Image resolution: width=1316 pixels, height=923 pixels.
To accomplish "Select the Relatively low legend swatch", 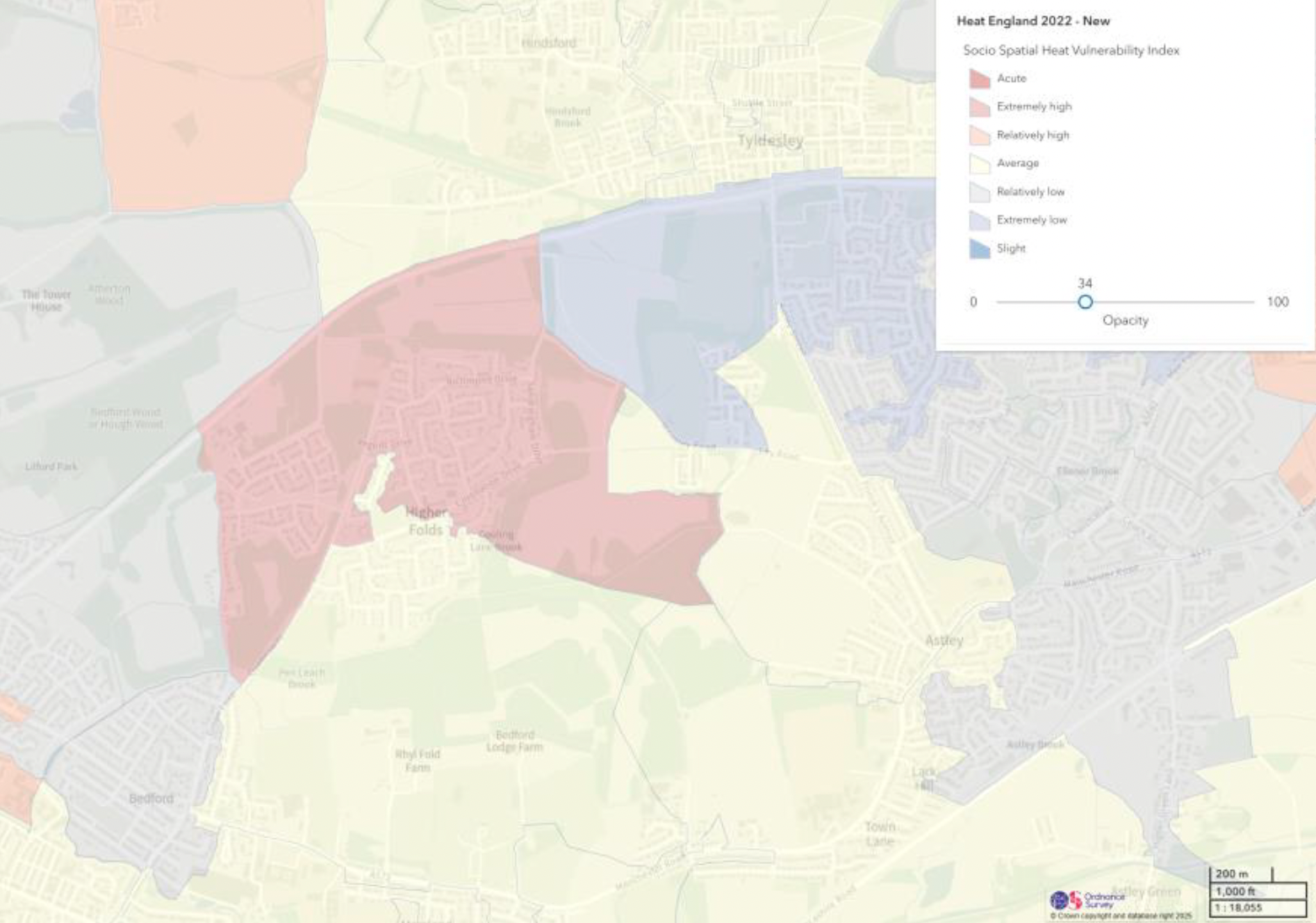I will click(x=979, y=192).
